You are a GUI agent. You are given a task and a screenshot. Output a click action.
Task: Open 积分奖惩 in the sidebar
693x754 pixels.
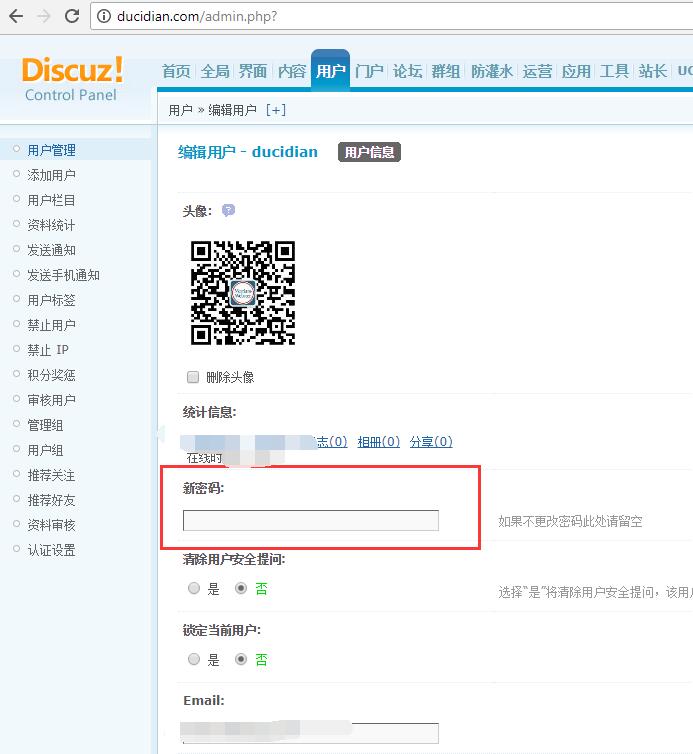click(51, 375)
